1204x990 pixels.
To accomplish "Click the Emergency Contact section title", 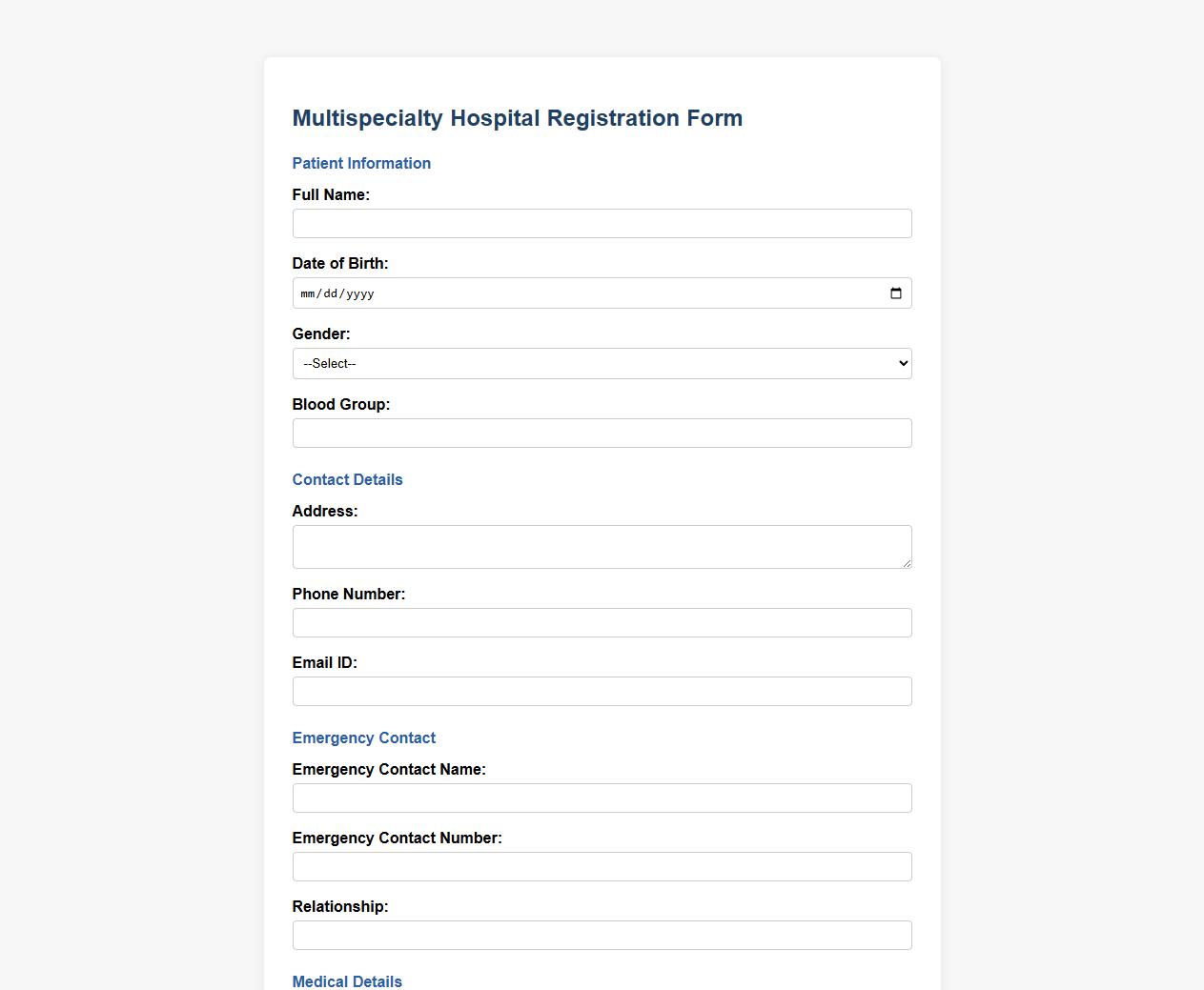I will click(x=363, y=737).
